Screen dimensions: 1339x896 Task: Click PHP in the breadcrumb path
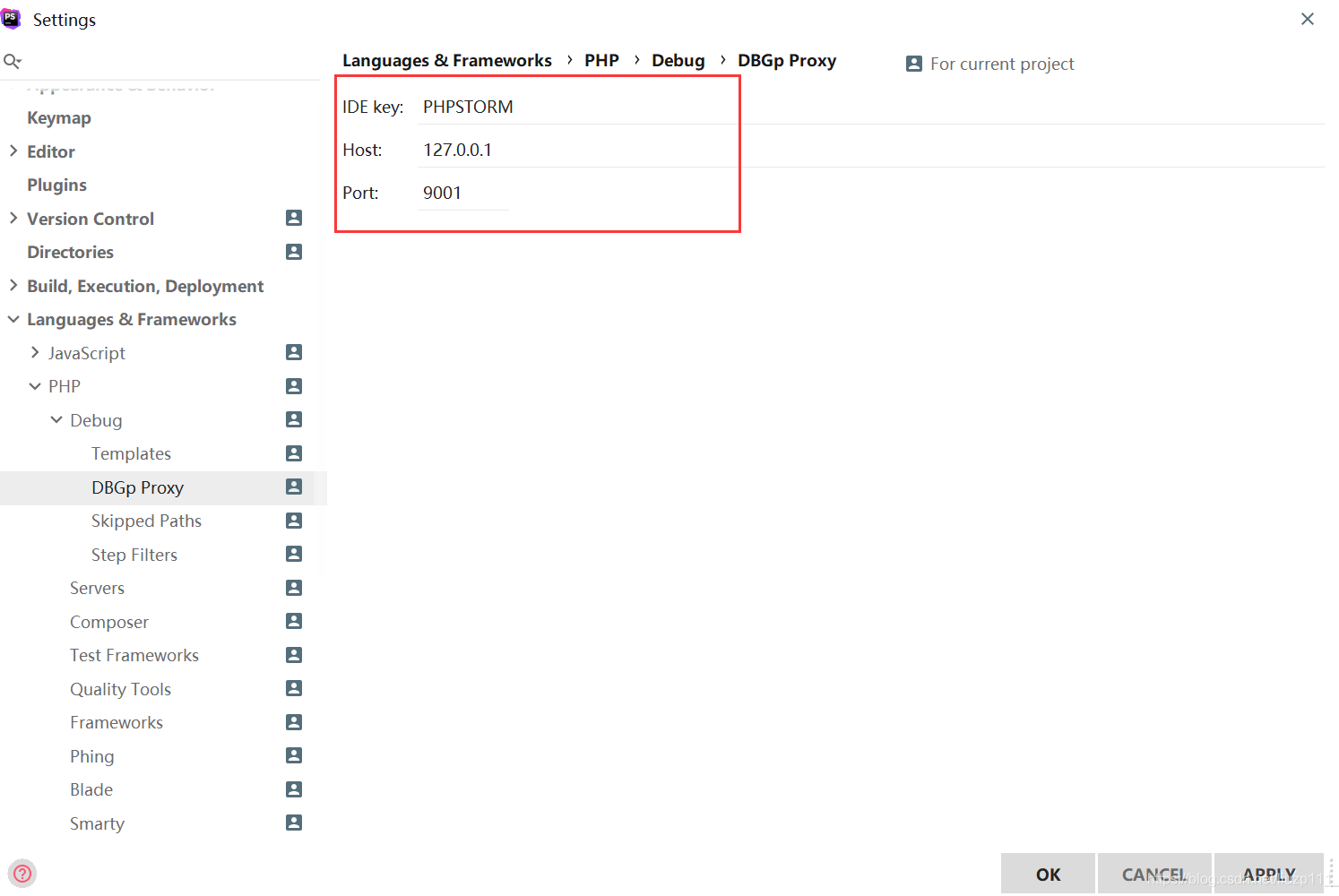(601, 60)
